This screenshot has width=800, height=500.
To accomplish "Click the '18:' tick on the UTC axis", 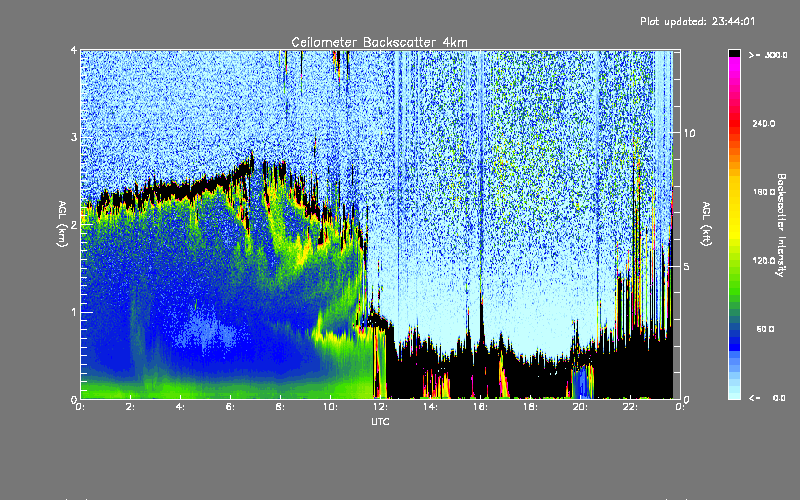I will click(530, 407).
